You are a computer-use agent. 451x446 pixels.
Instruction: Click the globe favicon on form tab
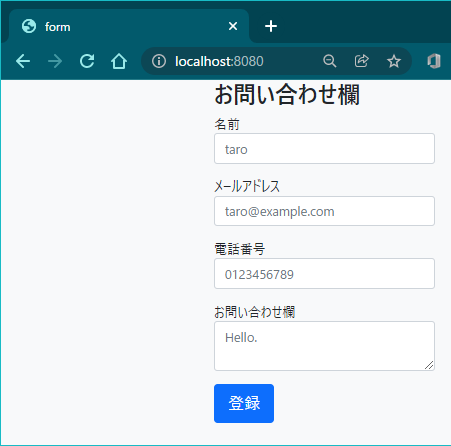[x=29, y=26]
